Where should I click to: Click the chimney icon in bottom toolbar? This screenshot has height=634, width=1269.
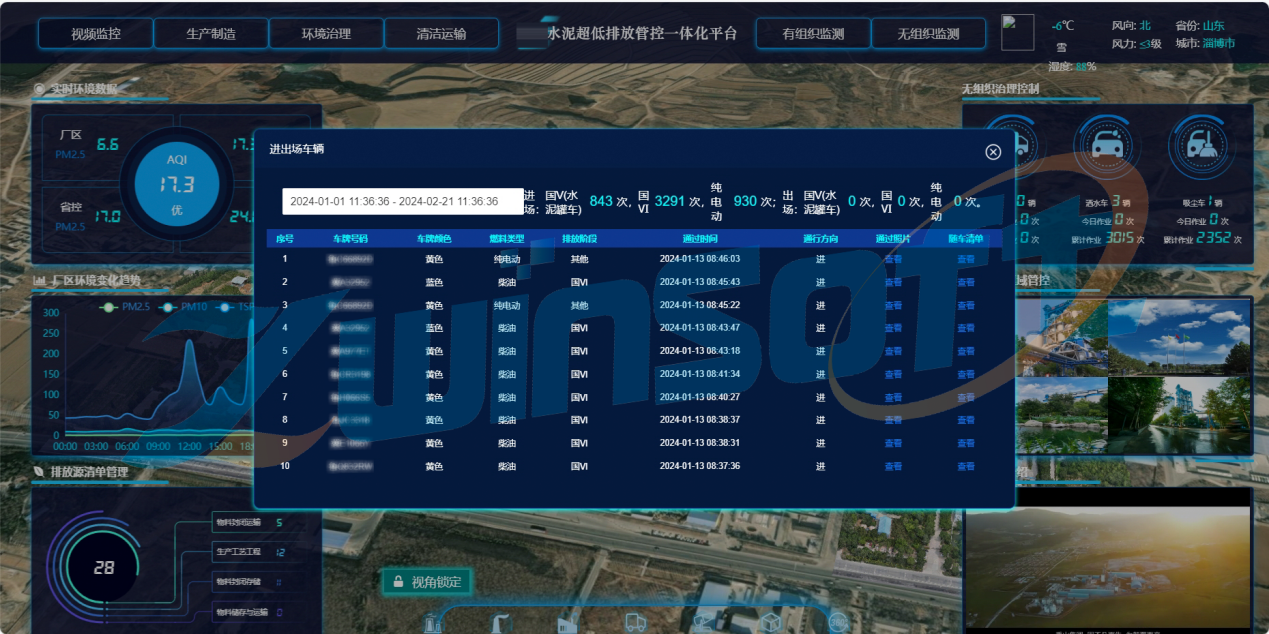499,622
